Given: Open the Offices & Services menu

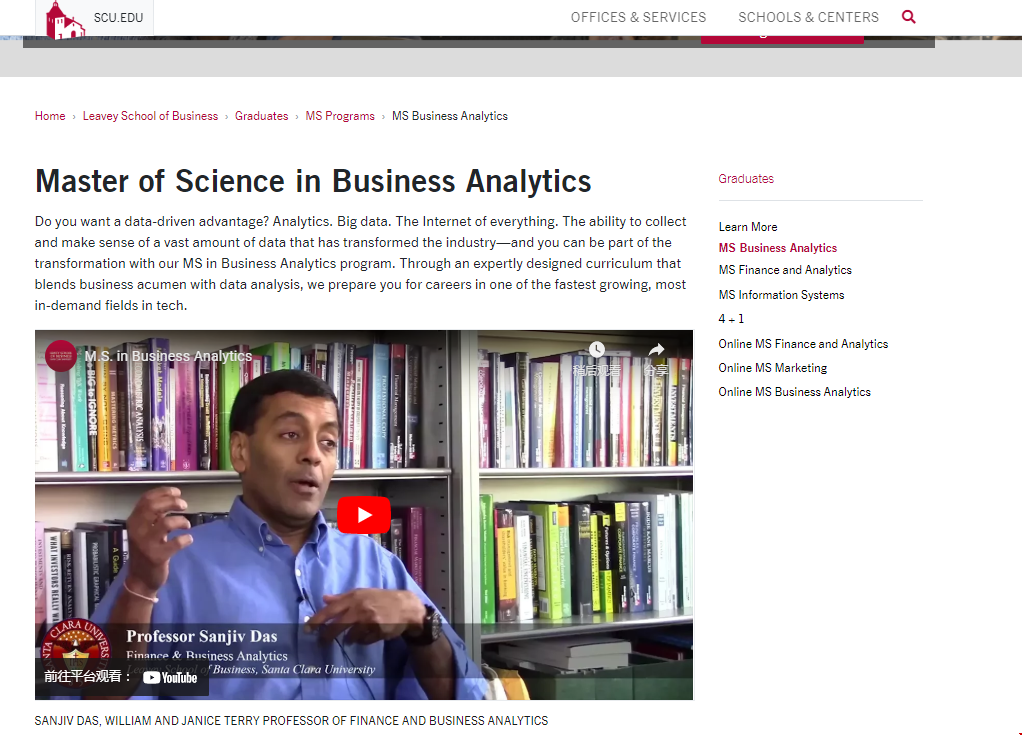Looking at the screenshot, I should coord(638,17).
